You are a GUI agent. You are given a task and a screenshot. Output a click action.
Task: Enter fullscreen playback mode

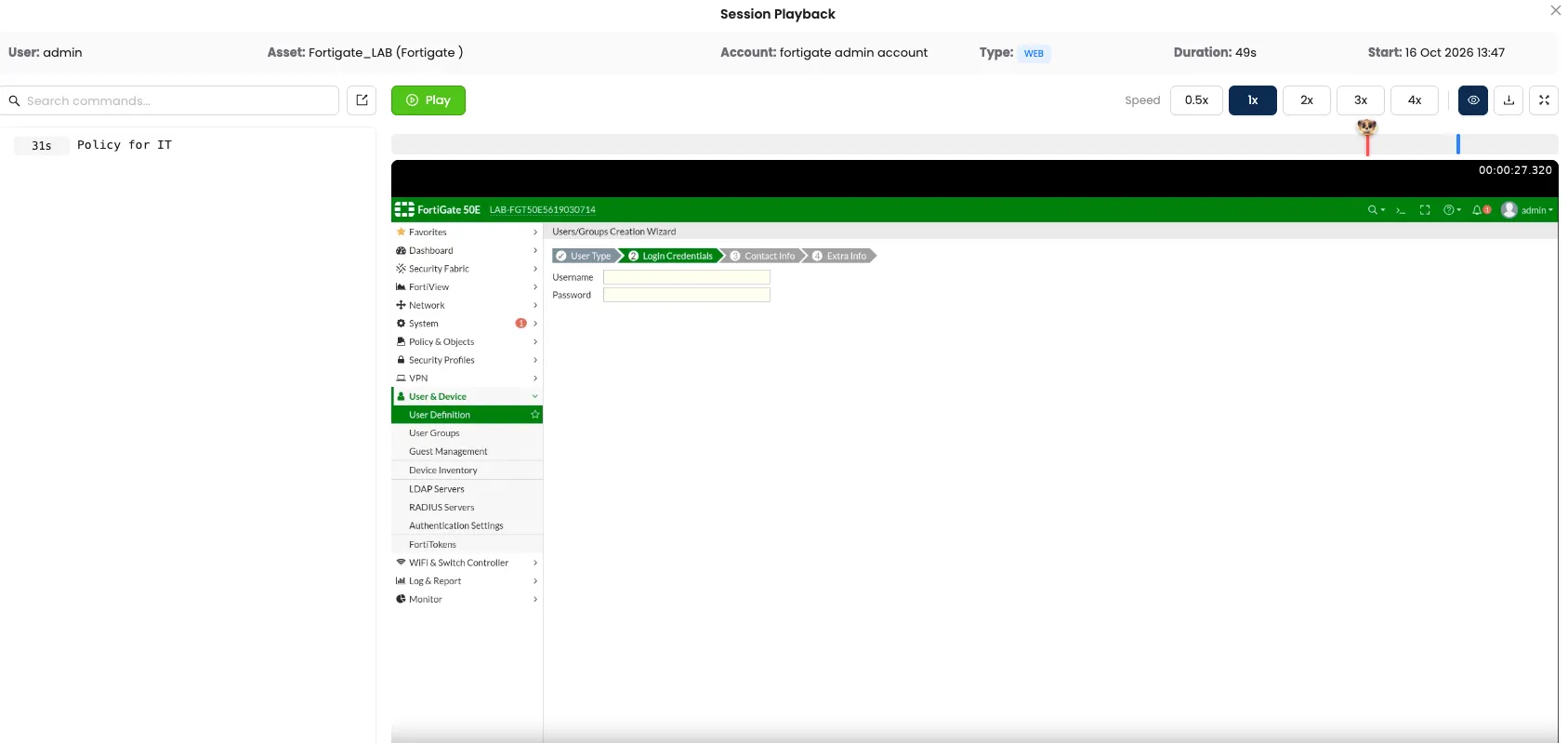pos(1544,100)
